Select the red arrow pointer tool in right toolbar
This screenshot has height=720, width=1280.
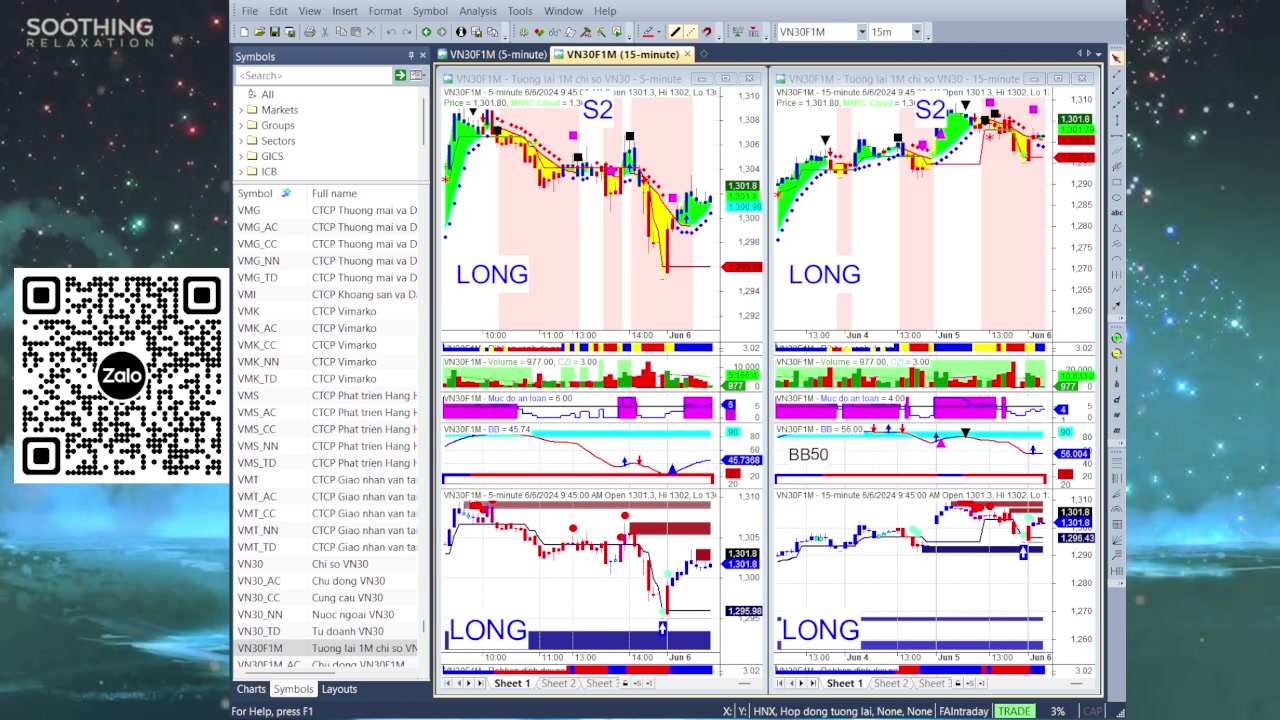1116,59
